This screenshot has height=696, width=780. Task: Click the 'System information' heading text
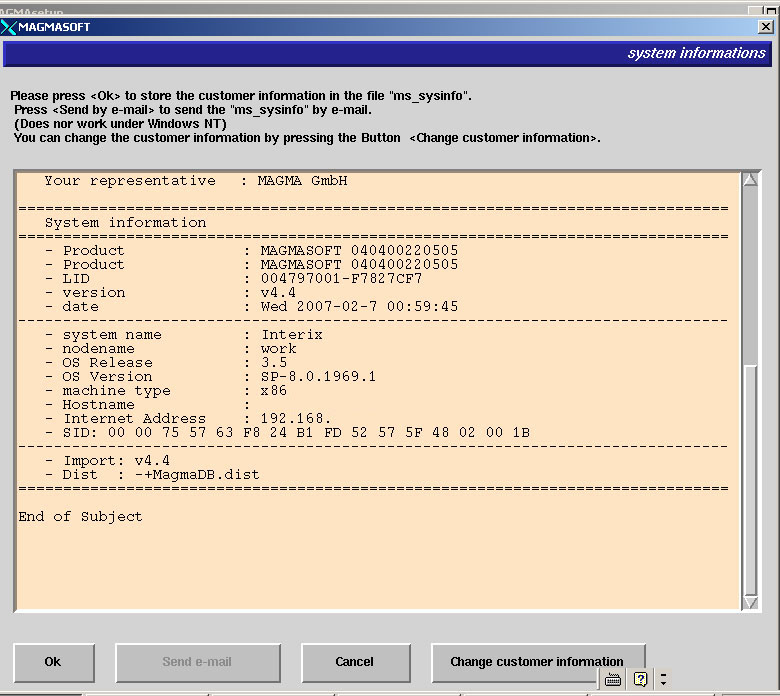[x=125, y=222]
